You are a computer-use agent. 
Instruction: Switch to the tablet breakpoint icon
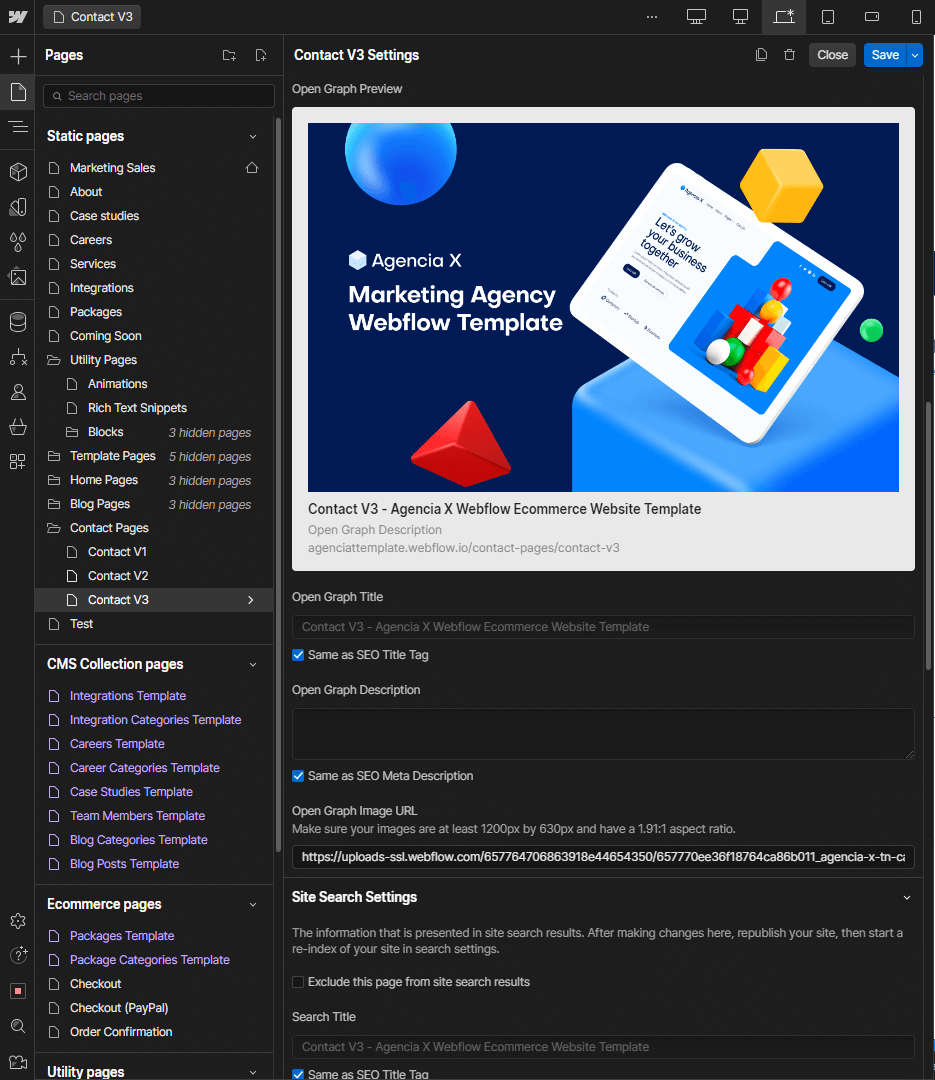point(827,16)
